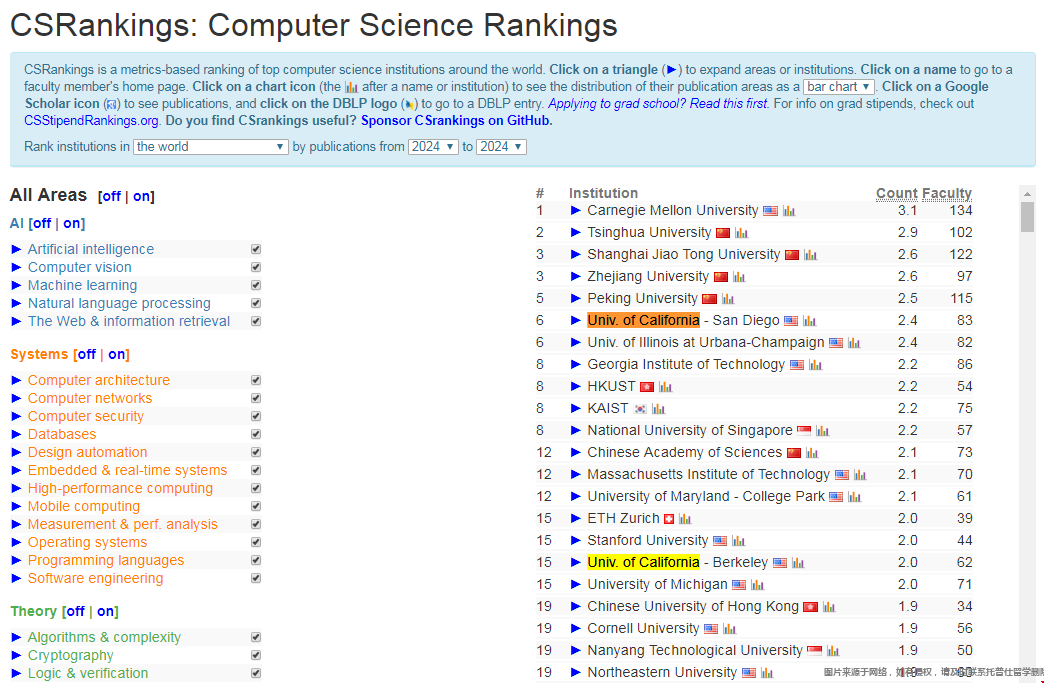Open 'Applying to grad school? Read this first'
Screen dimensions: 1044x683
(658, 104)
